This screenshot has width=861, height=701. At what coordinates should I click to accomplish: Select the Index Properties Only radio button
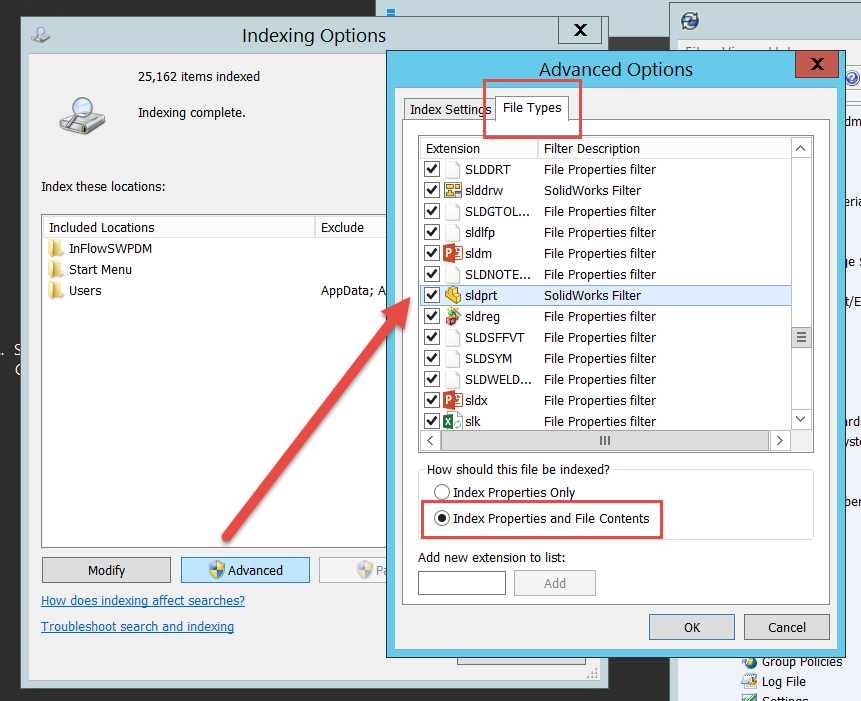tap(441, 492)
